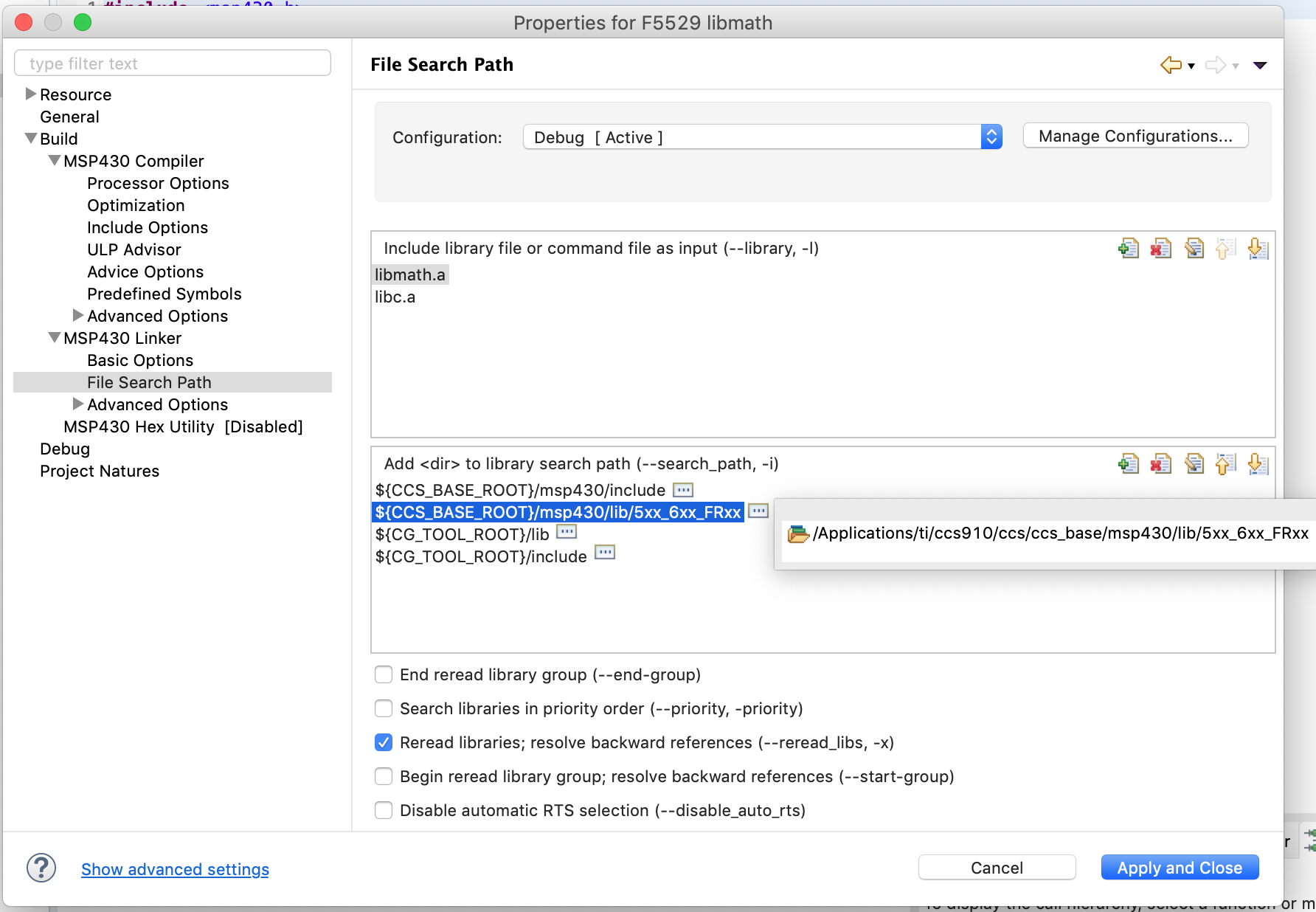Expand compiler Advanced Options node
Image resolution: width=1316 pixels, height=912 pixels.
(78, 315)
